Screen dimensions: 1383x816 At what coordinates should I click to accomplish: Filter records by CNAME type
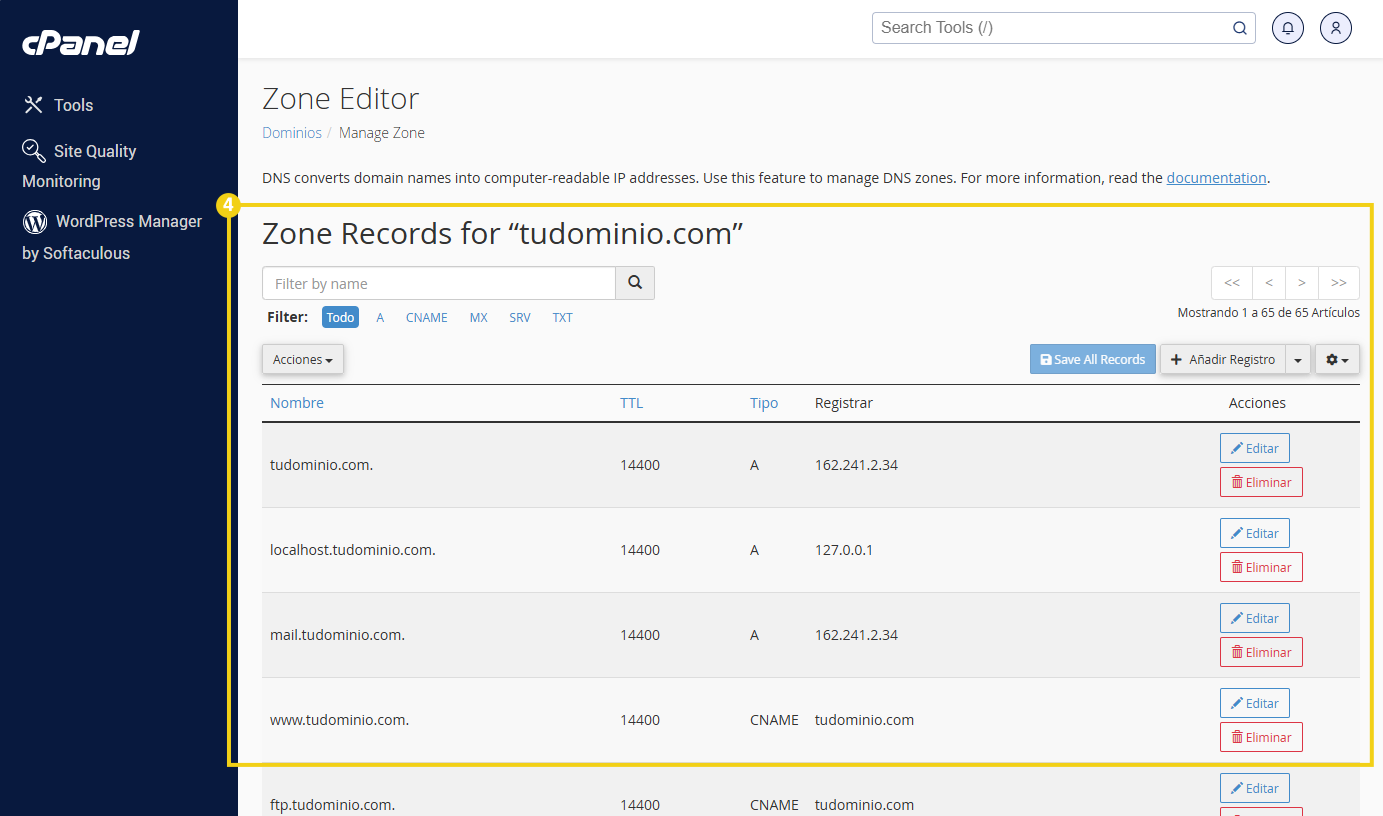click(426, 317)
